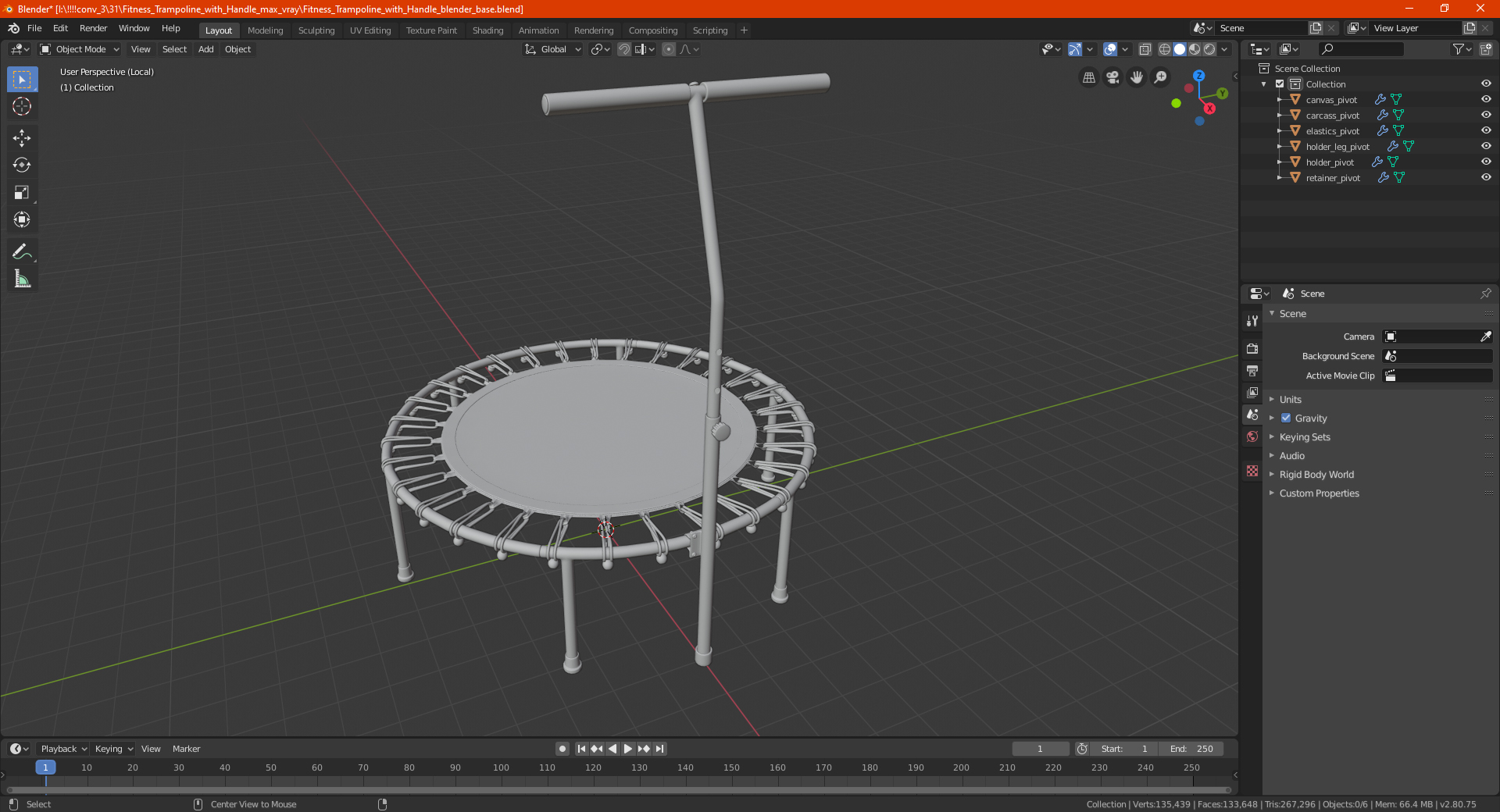1500x812 pixels.
Task: Jump to the timeline start frame
Action: pos(581,749)
